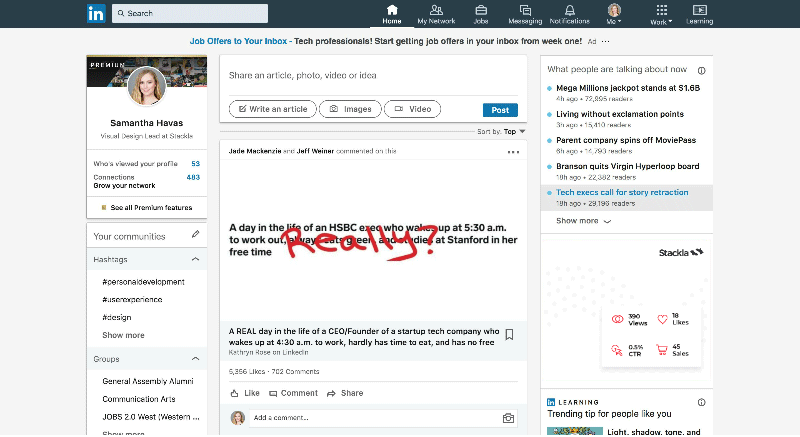Open the Me profile dropdown

pyautogui.click(x=614, y=14)
